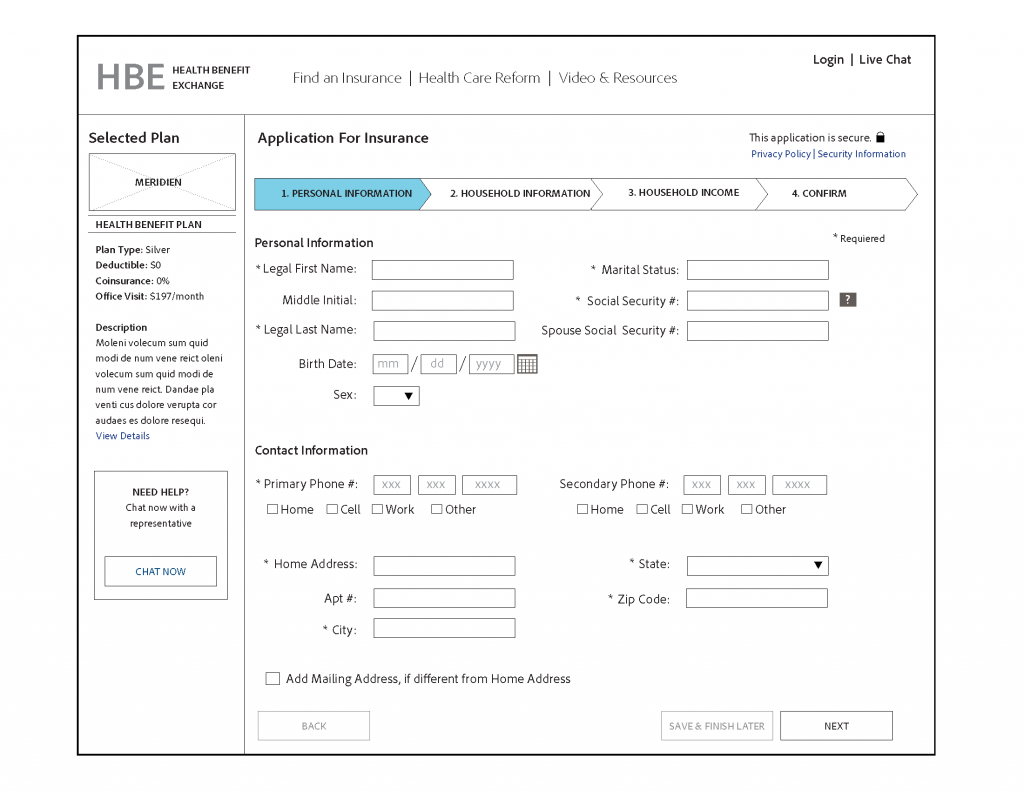
Task: Check Other under Secondary Phone
Action: point(746,509)
